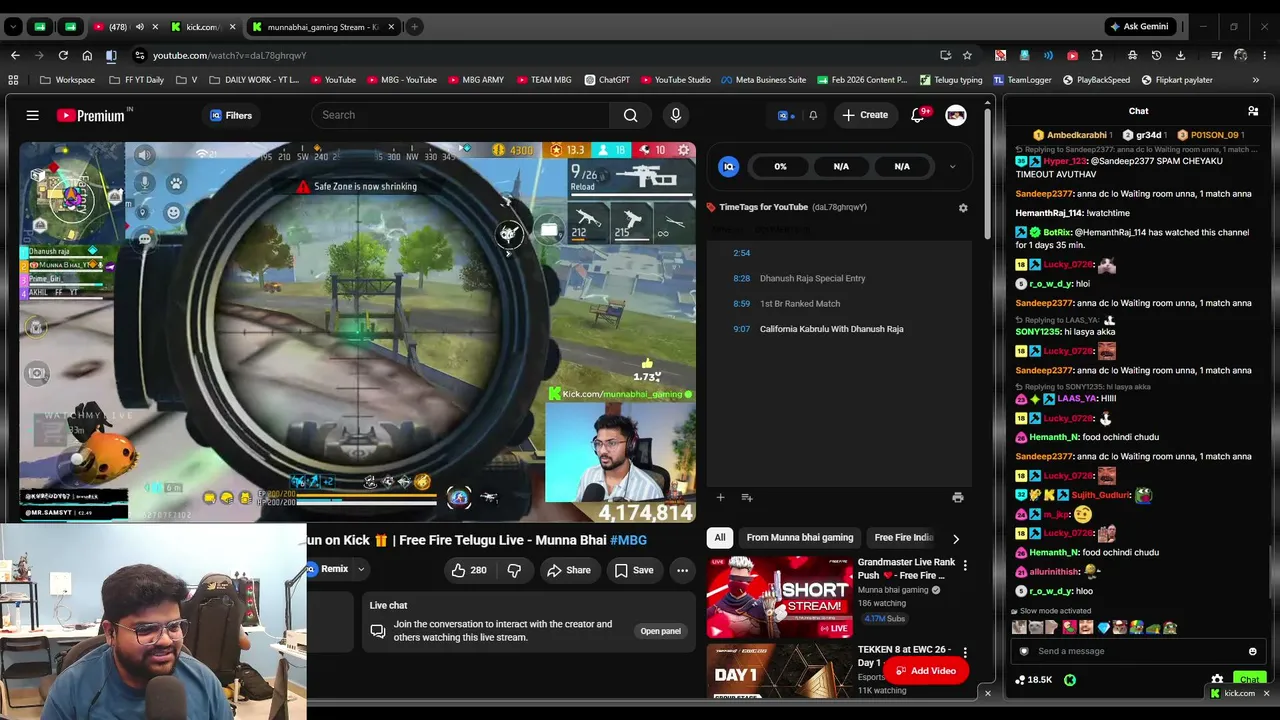
Task: Click the Share button
Action: [568, 570]
